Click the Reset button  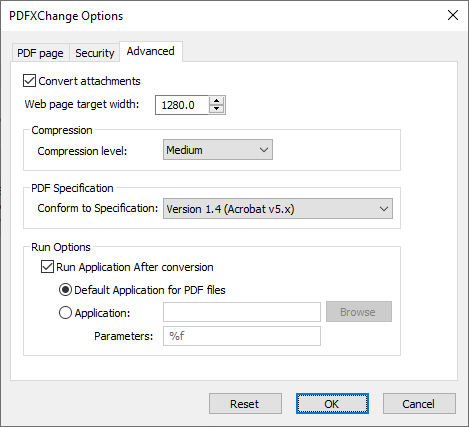tap(245, 404)
